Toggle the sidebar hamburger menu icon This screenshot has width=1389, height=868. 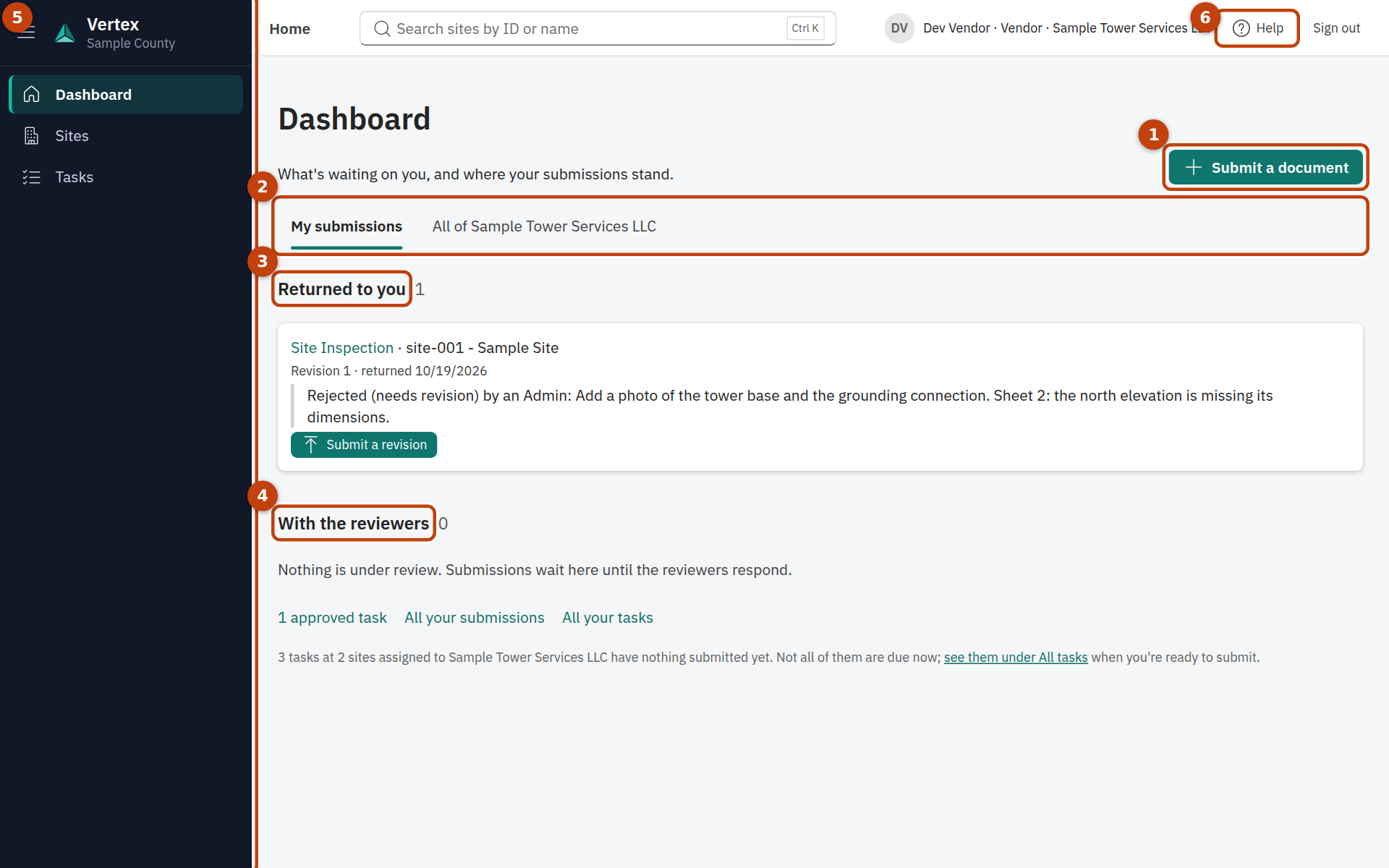pyautogui.click(x=26, y=33)
